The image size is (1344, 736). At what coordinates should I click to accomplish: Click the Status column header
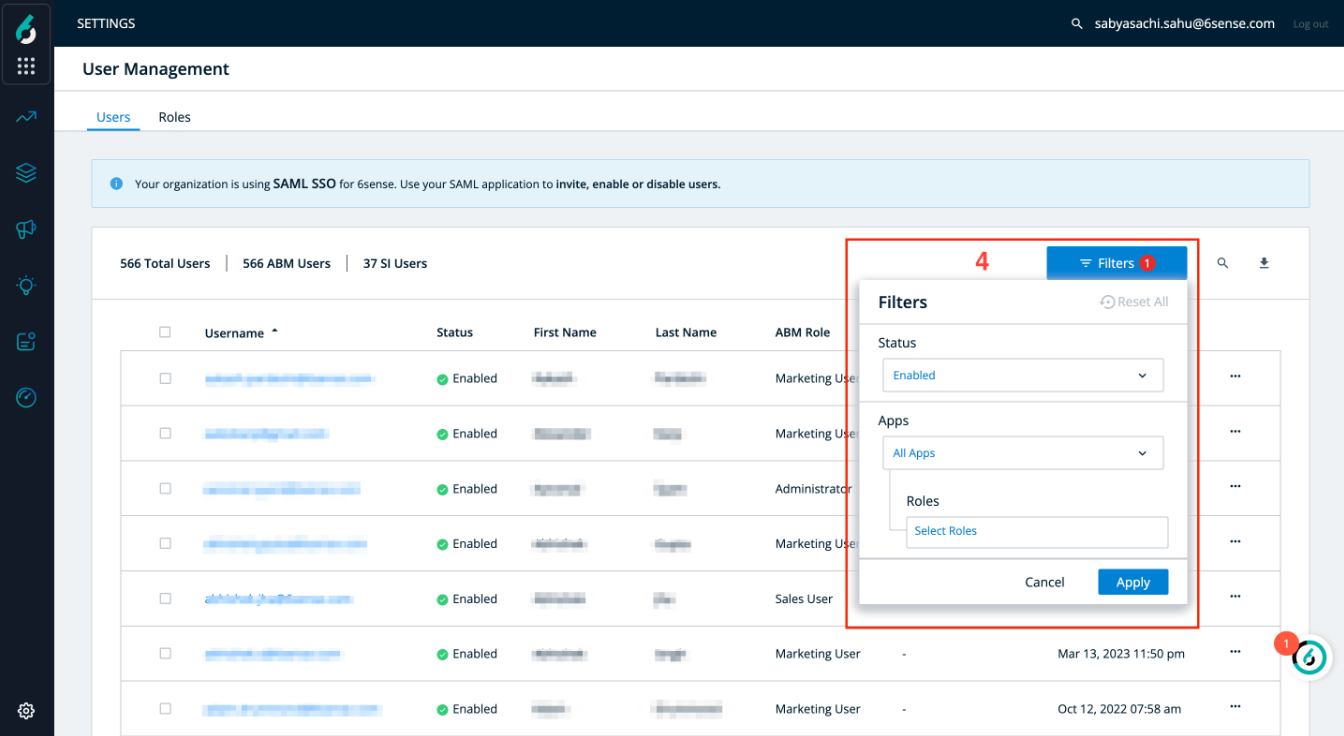pyautogui.click(x=455, y=332)
